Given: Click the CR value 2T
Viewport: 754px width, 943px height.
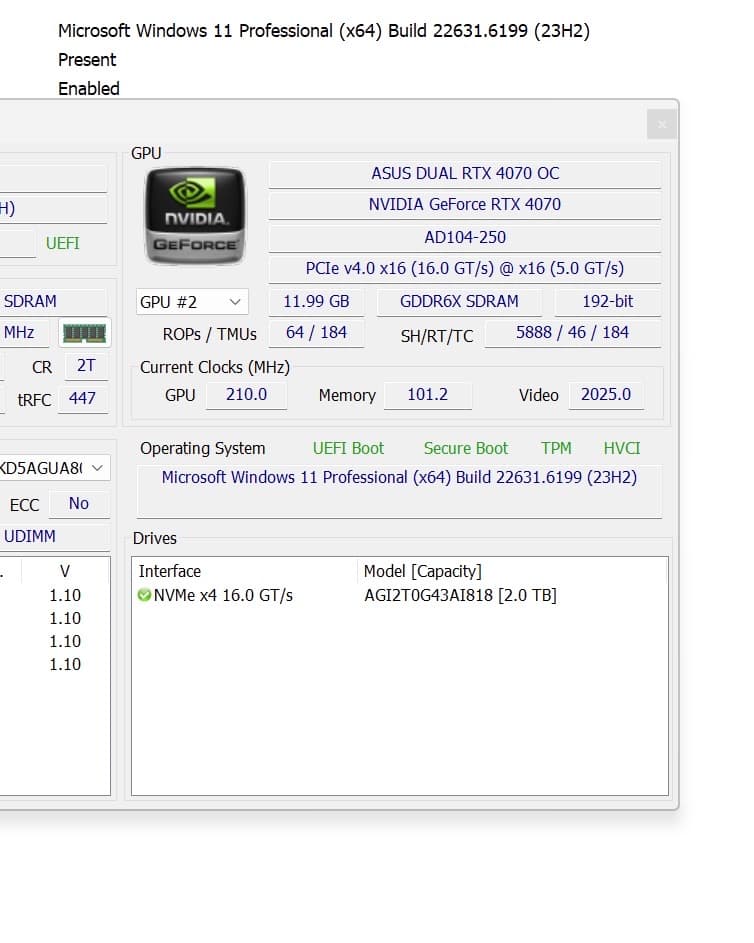Looking at the screenshot, I should point(86,366).
